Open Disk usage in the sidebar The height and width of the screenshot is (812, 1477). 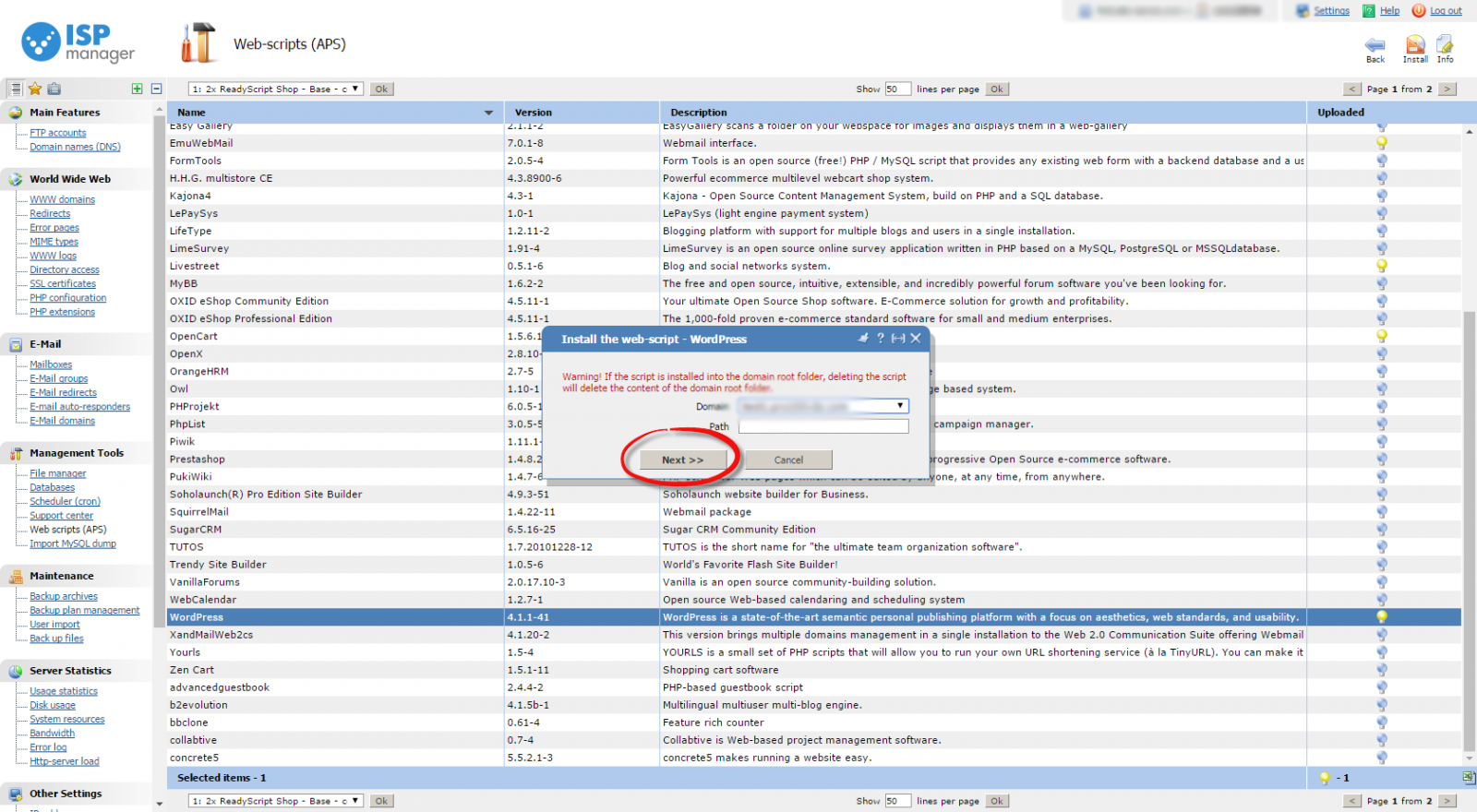click(53, 705)
